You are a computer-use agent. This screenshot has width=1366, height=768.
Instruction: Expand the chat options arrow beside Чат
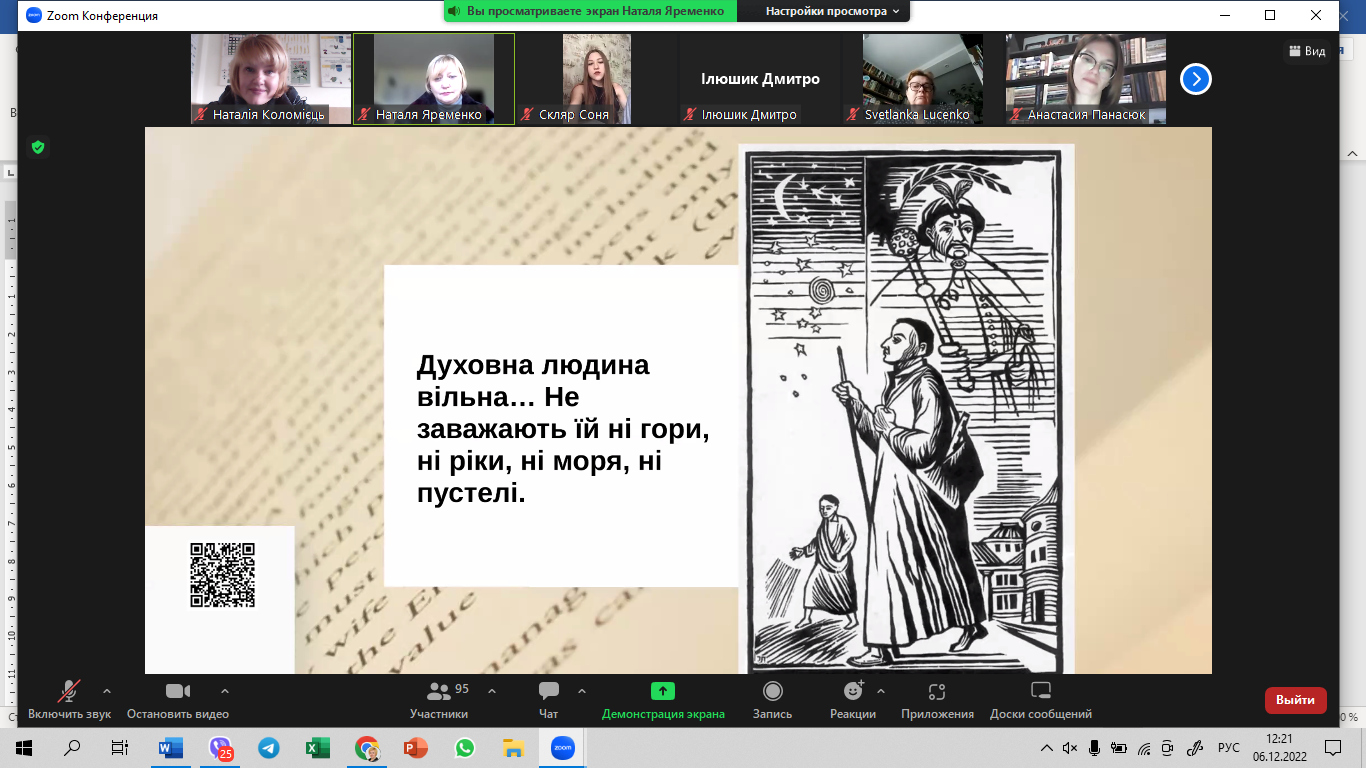pyautogui.click(x=582, y=691)
